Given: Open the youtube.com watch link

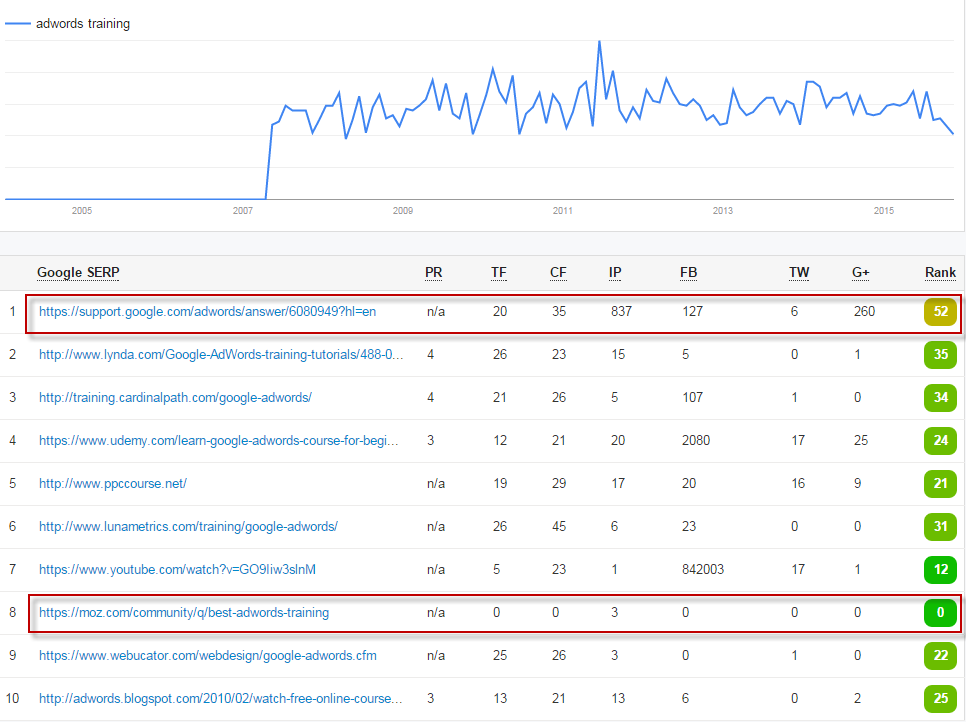Looking at the screenshot, I should 177,570.
